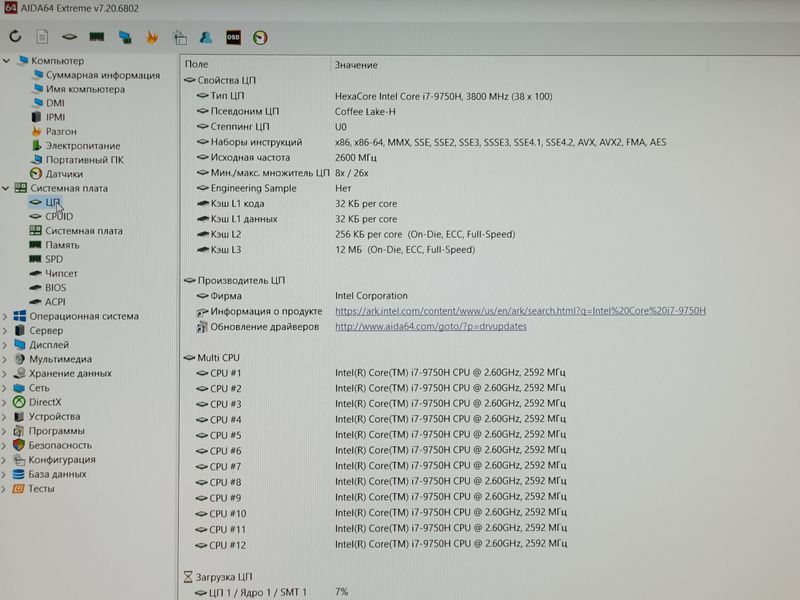Open the sensor gauge toolbar icon

tap(260, 38)
